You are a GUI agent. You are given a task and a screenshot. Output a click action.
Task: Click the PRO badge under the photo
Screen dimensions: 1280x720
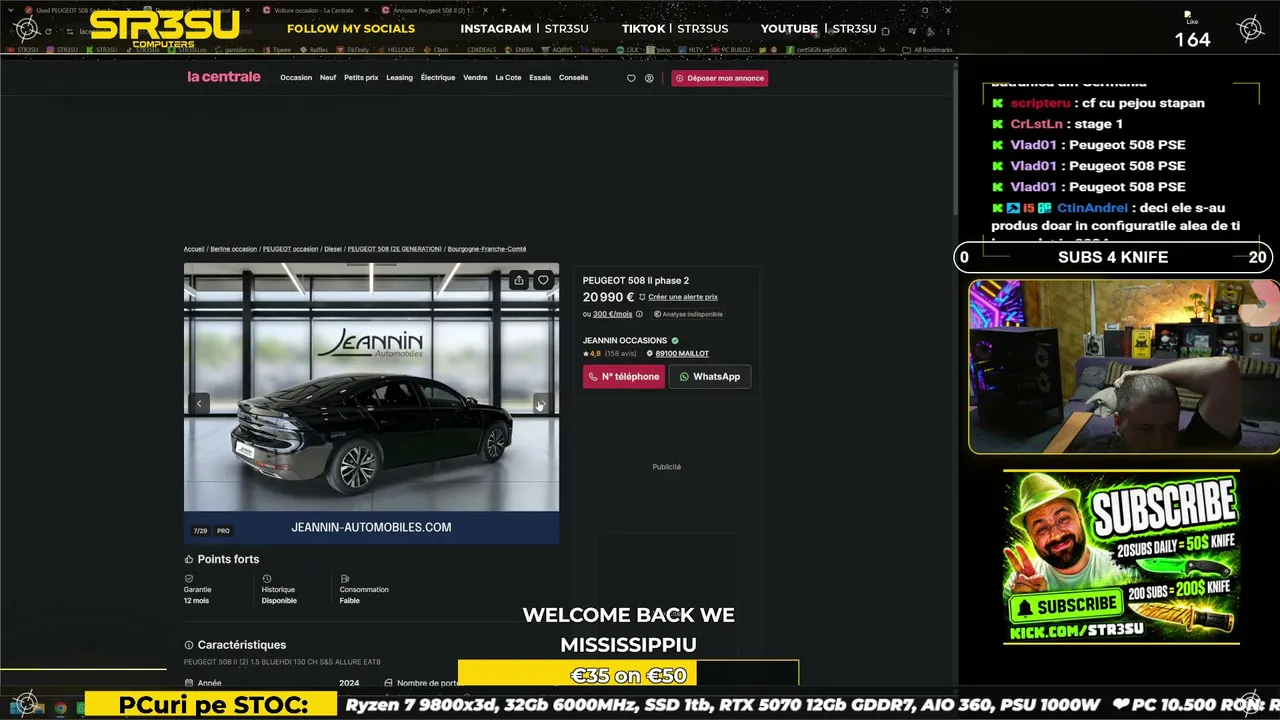pos(223,531)
